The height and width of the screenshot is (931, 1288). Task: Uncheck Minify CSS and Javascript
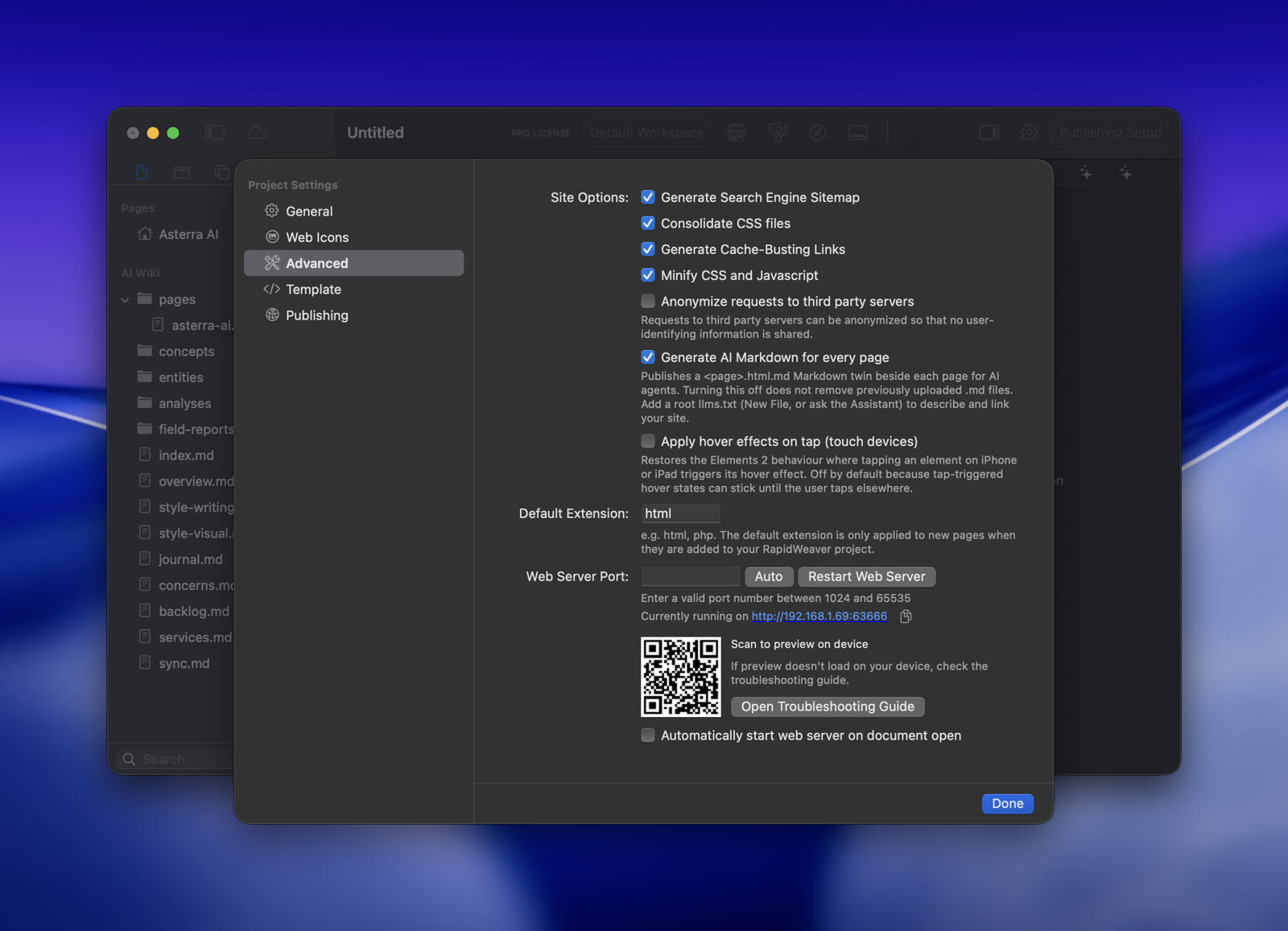pyautogui.click(x=648, y=275)
